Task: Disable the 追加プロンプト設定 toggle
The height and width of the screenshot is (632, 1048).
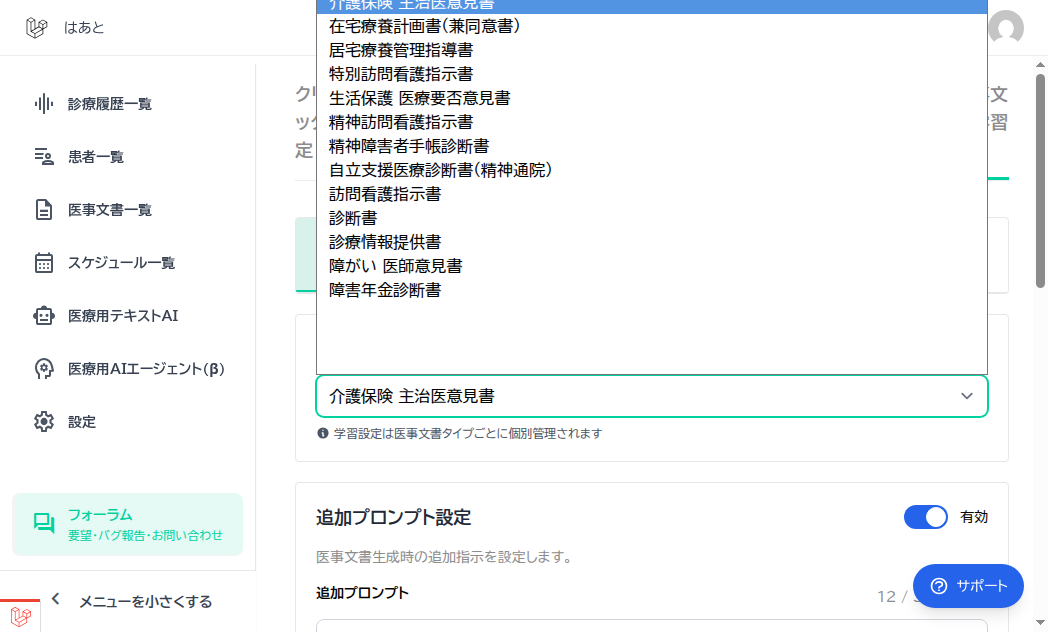Action: [x=925, y=517]
